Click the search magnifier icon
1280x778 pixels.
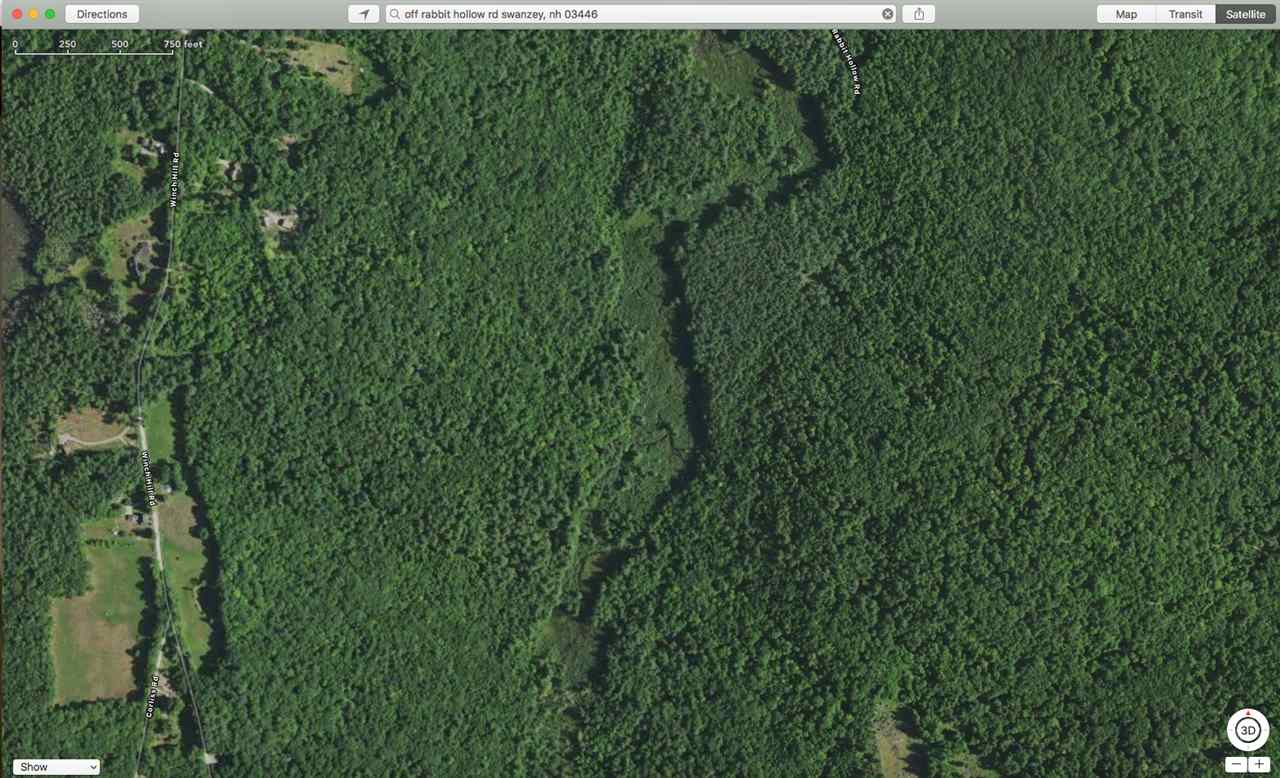coord(395,14)
